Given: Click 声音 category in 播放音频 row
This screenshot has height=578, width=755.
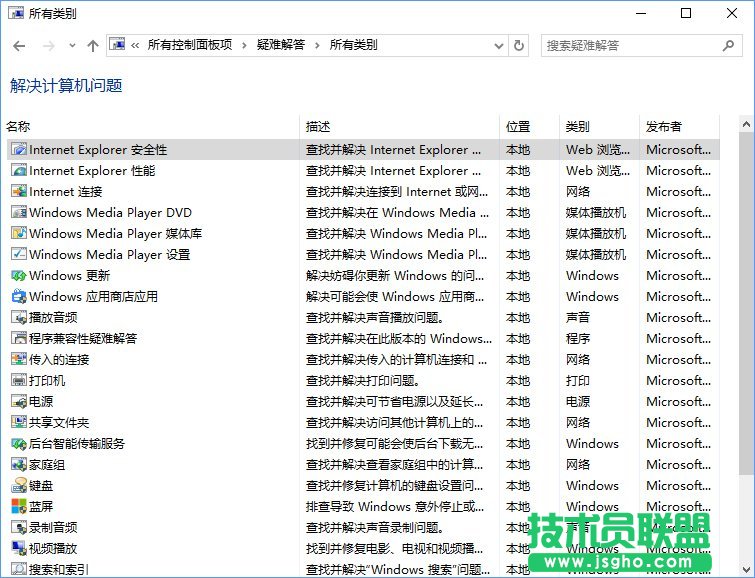Looking at the screenshot, I should point(577,317).
